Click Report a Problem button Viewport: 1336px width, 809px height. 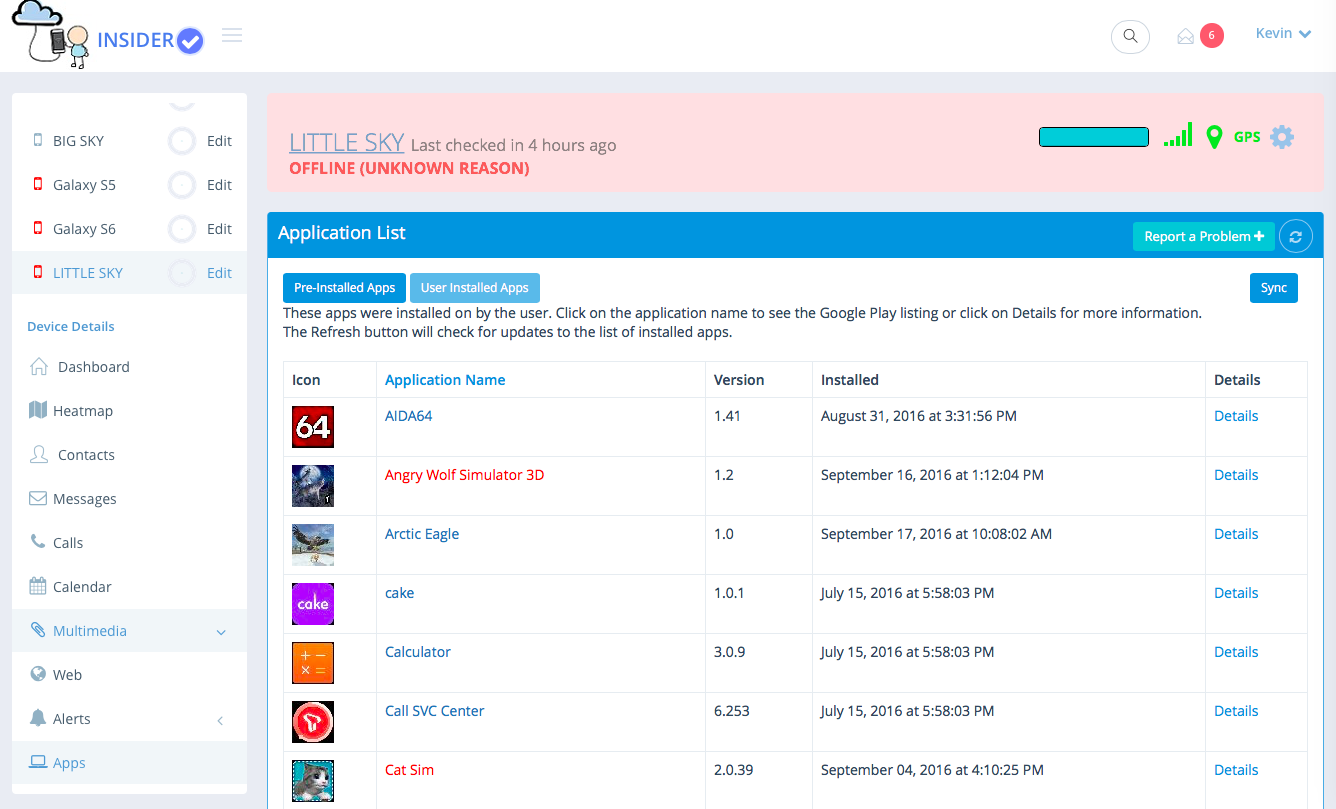(x=1204, y=237)
